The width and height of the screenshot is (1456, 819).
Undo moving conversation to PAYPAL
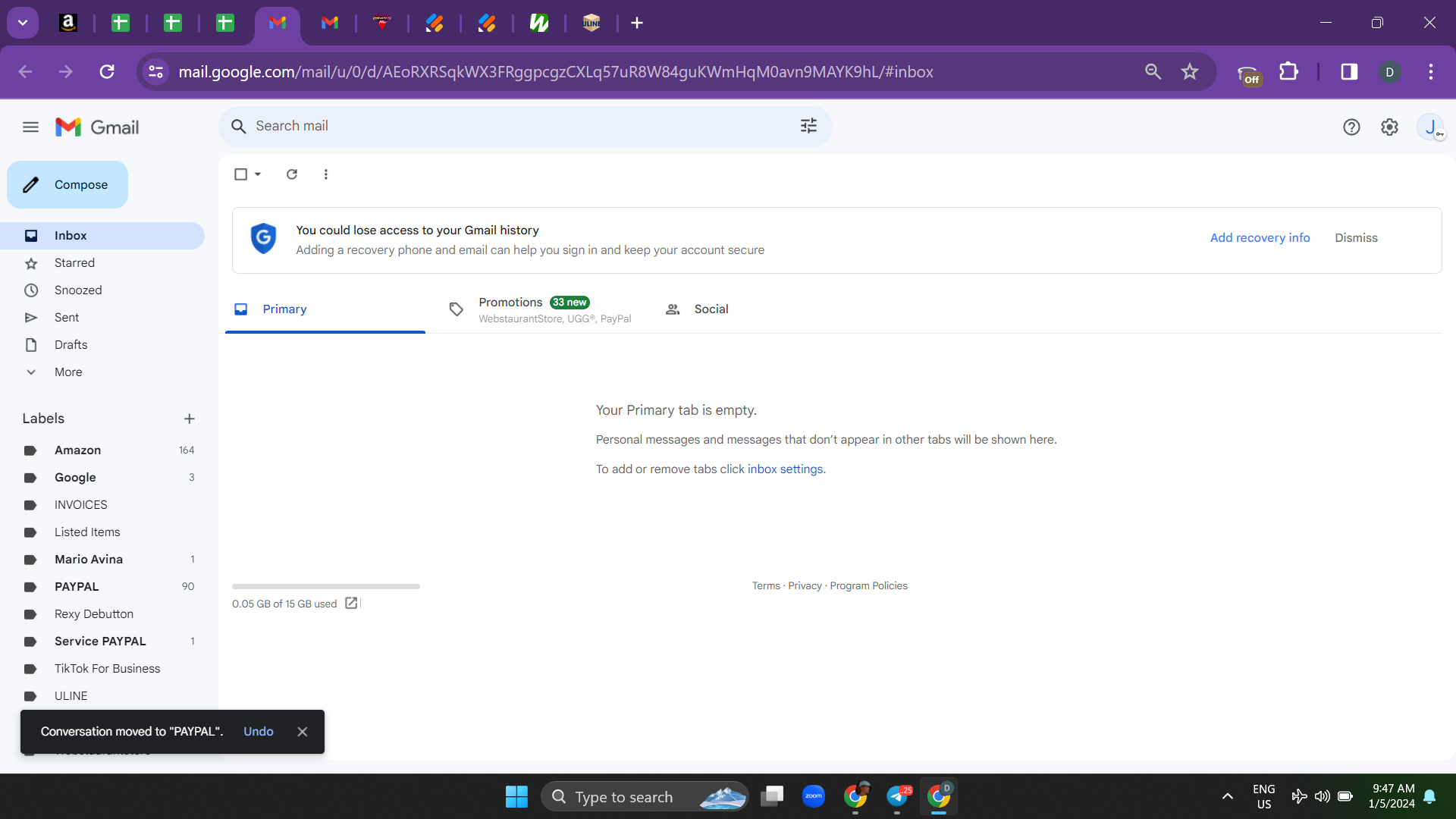258,731
